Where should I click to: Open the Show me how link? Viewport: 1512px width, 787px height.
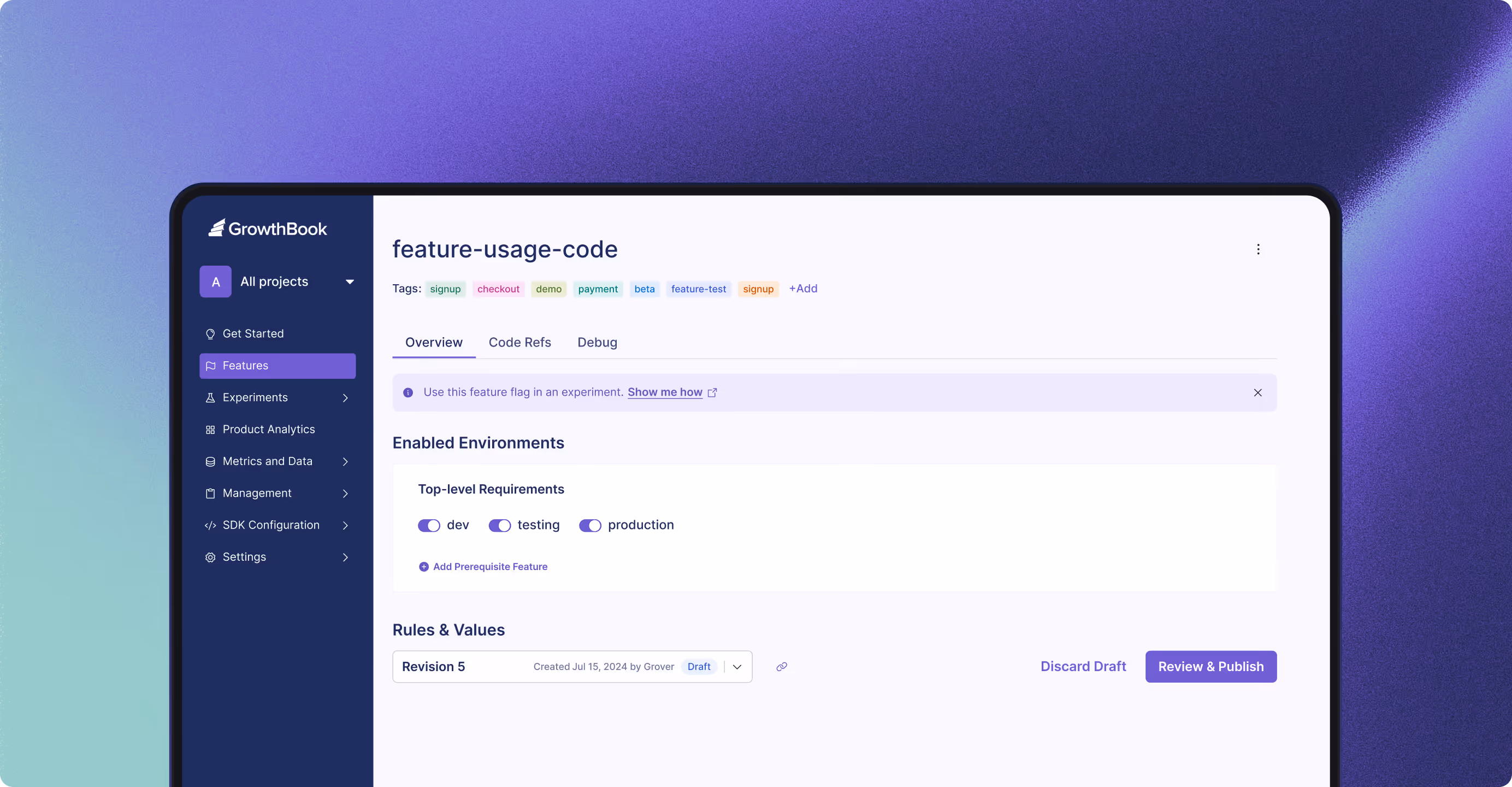click(x=665, y=392)
